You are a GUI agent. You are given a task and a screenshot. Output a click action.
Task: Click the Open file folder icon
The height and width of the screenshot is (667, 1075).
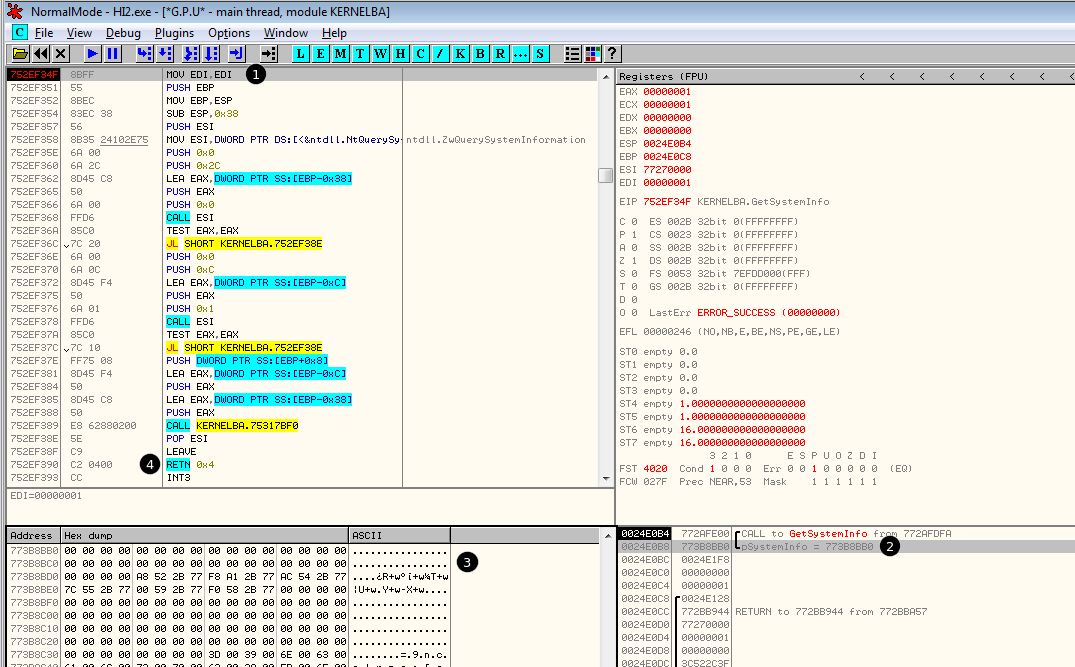pyautogui.click(x=20, y=53)
